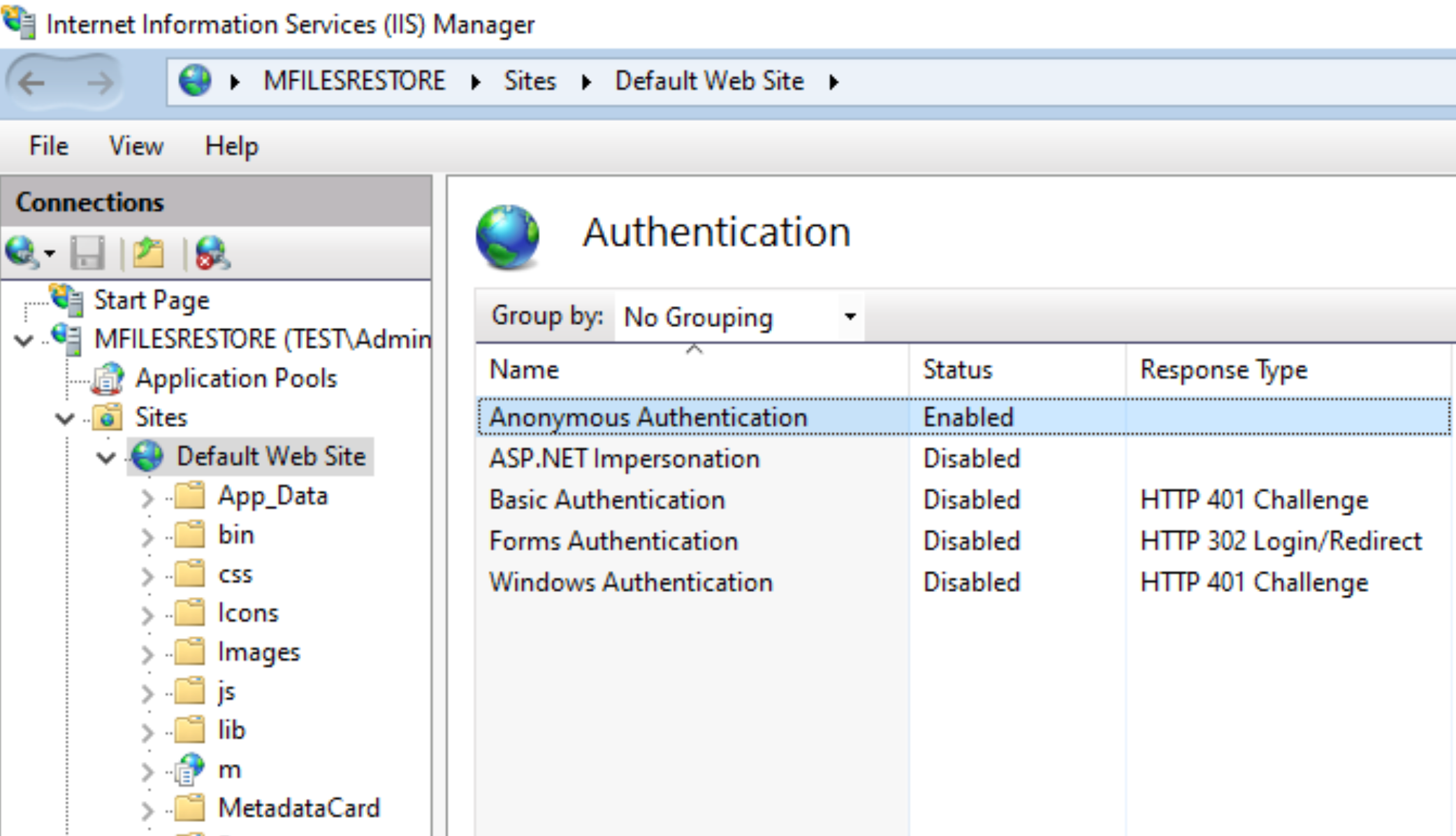Open the View menu

(x=136, y=146)
